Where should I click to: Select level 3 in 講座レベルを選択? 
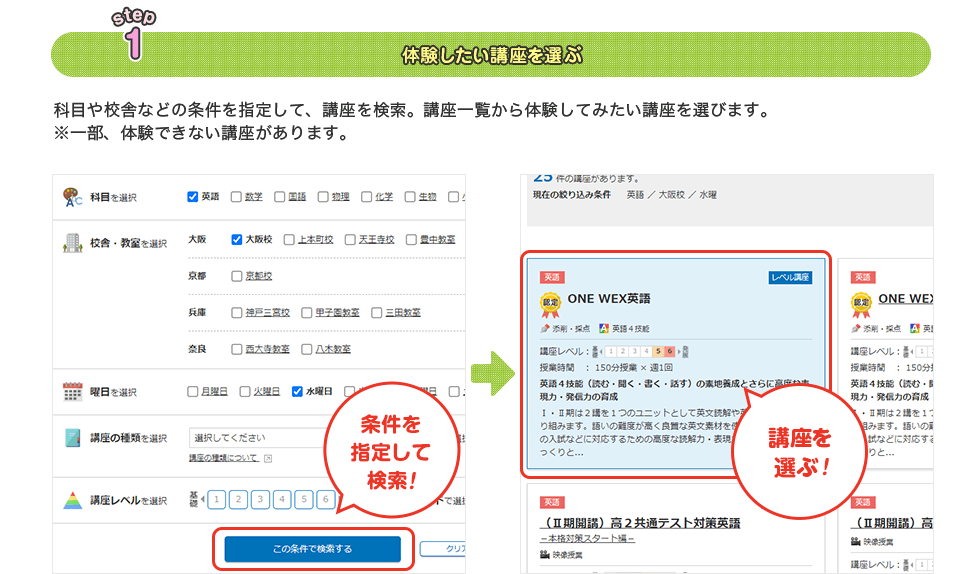pos(260,500)
